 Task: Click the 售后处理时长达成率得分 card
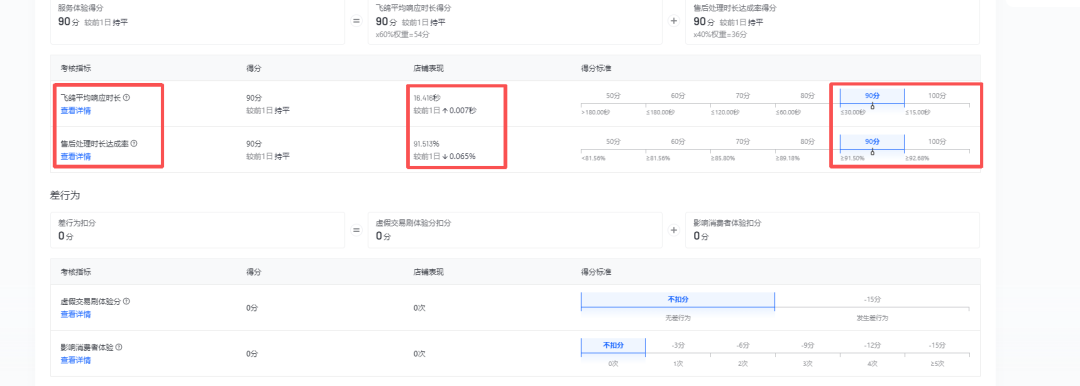coord(832,21)
